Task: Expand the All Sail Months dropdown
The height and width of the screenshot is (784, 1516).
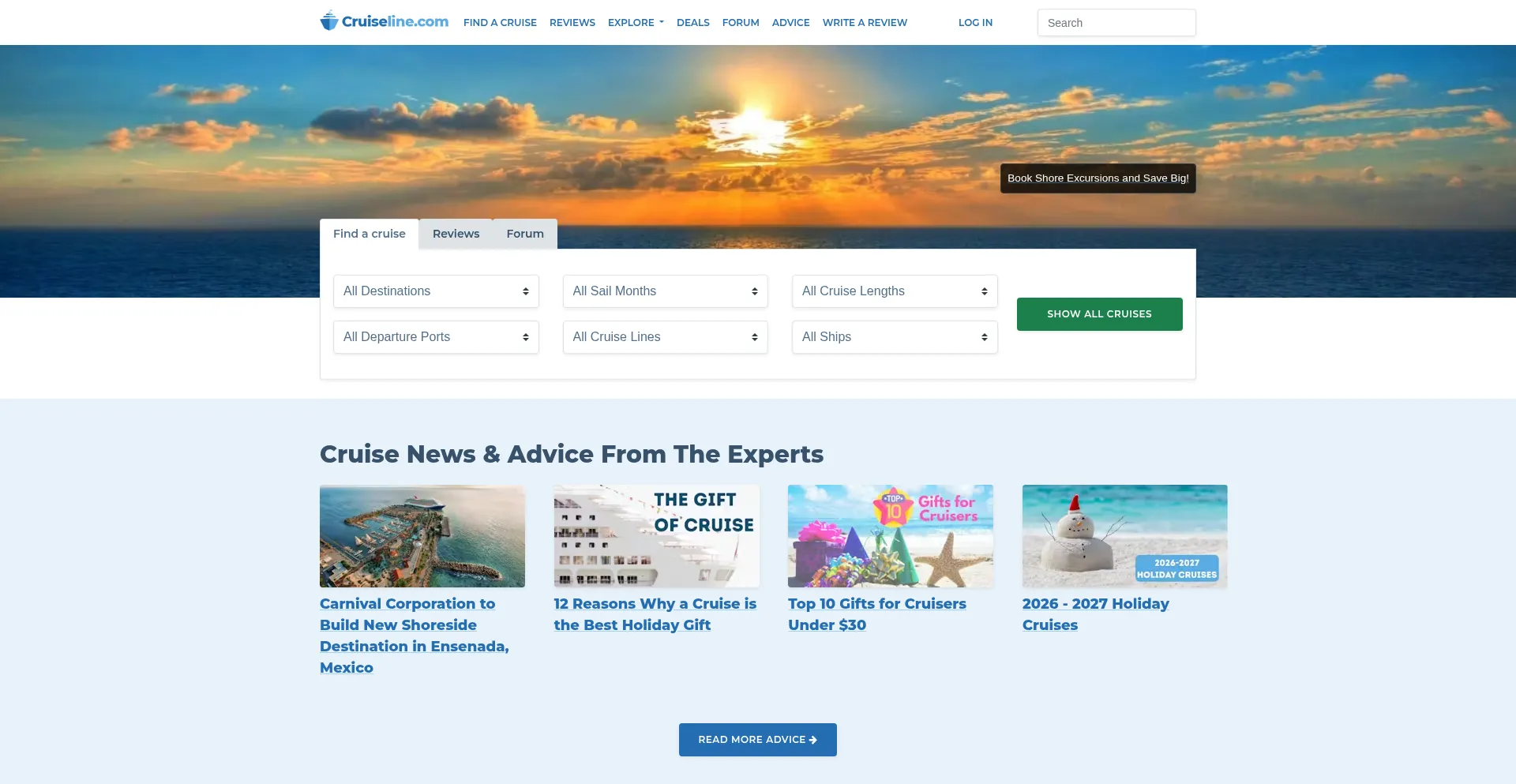Action: point(665,291)
